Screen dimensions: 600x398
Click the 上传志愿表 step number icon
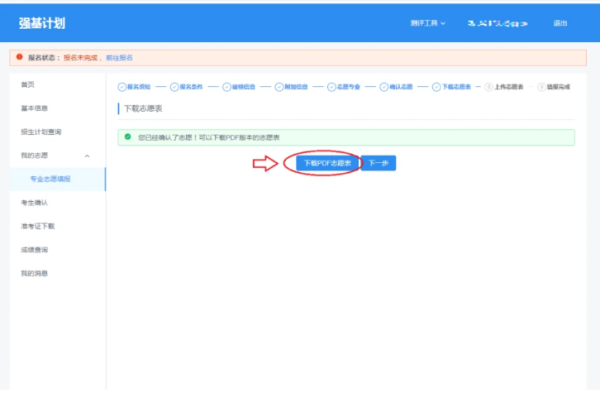pyautogui.click(x=489, y=87)
